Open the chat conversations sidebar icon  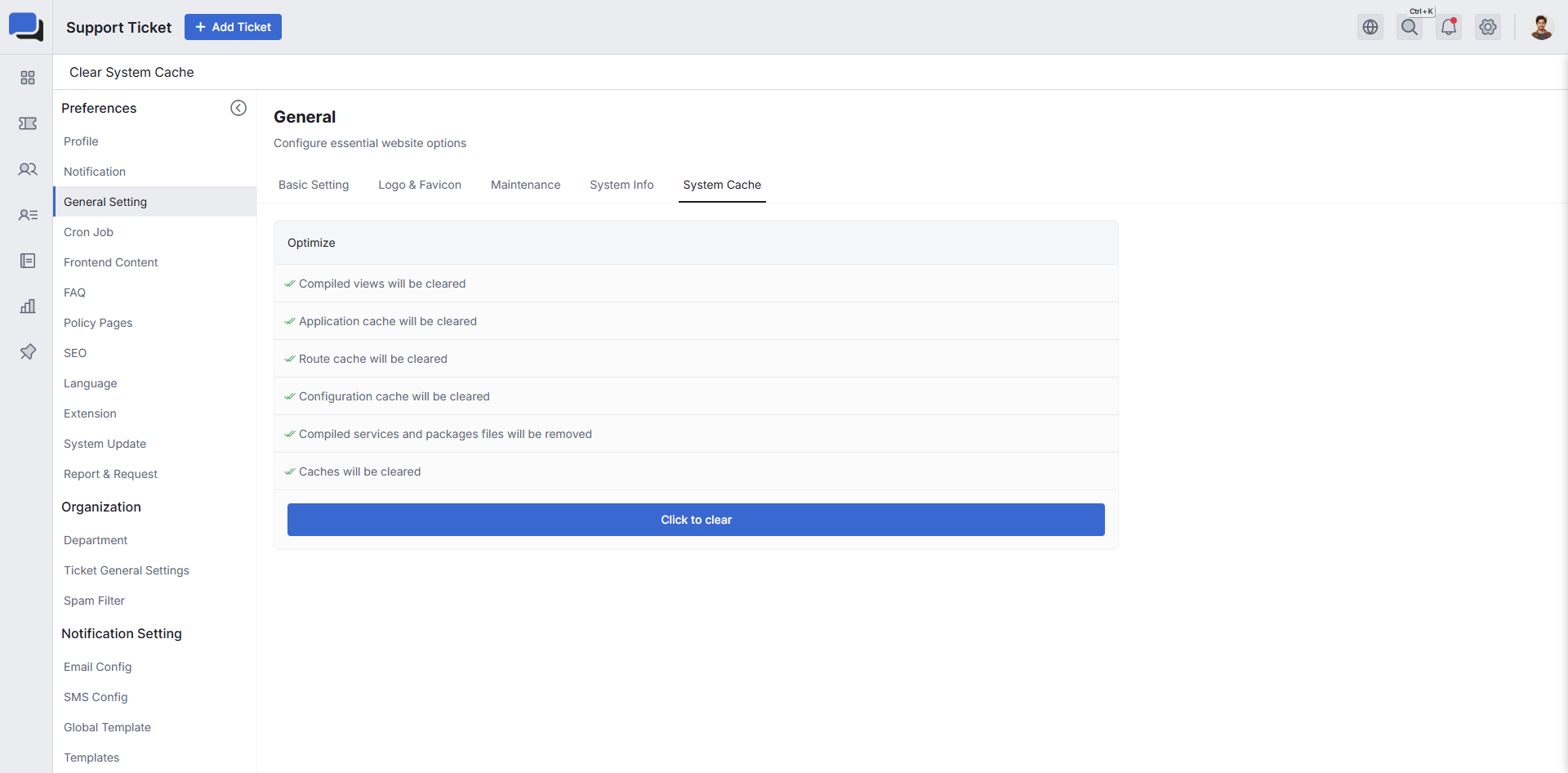click(x=28, y=169)
